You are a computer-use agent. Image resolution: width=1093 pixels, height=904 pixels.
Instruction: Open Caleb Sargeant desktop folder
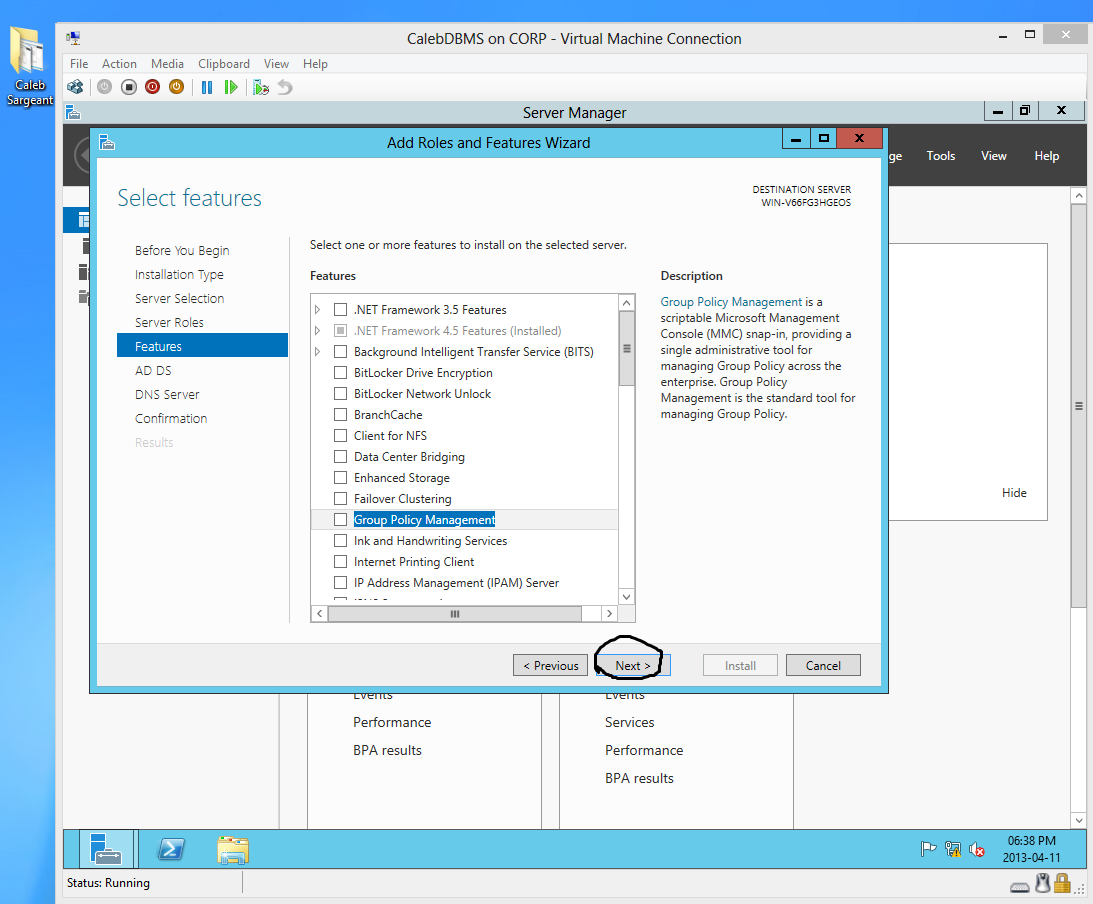pyautogui.click(x=29, y=67)
